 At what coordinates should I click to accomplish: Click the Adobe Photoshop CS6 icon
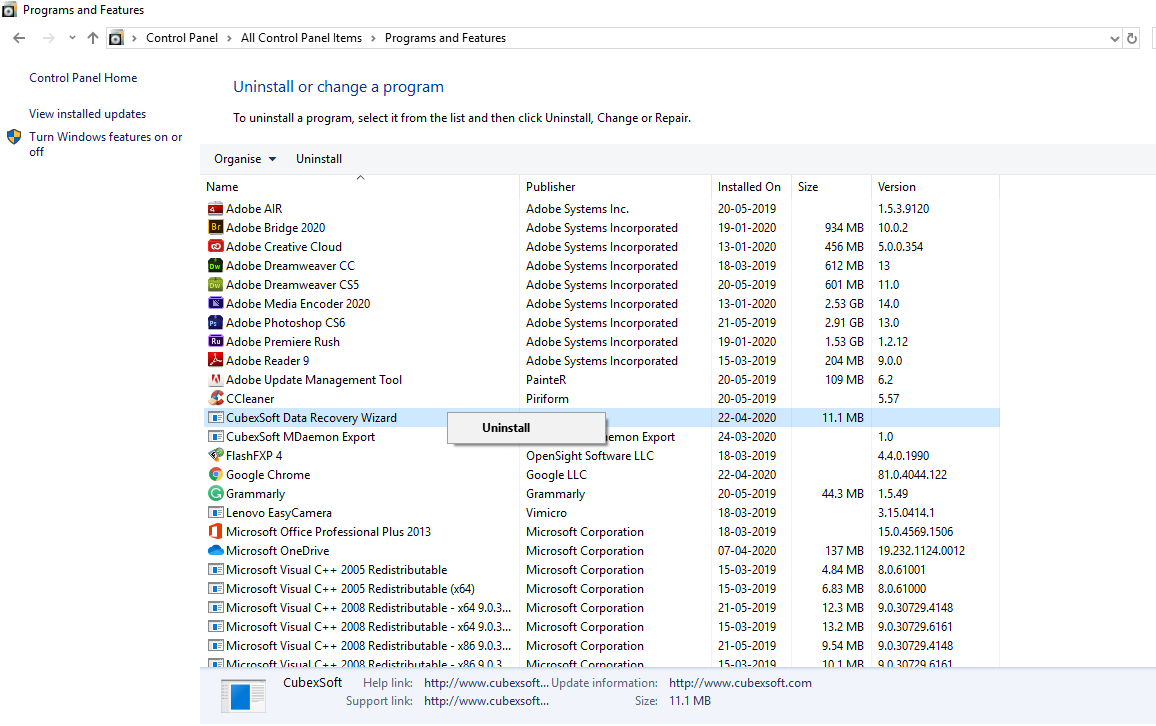[215, 323]
